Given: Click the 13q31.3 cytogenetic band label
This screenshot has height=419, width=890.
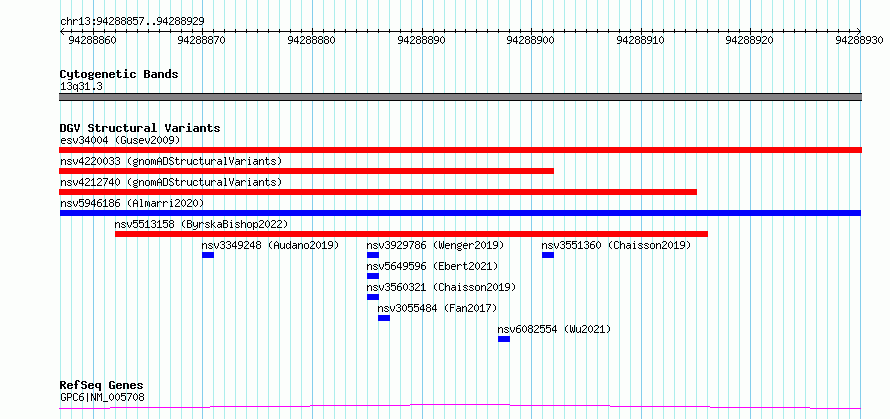Looking at the screenshot, I should pos(81,87).
